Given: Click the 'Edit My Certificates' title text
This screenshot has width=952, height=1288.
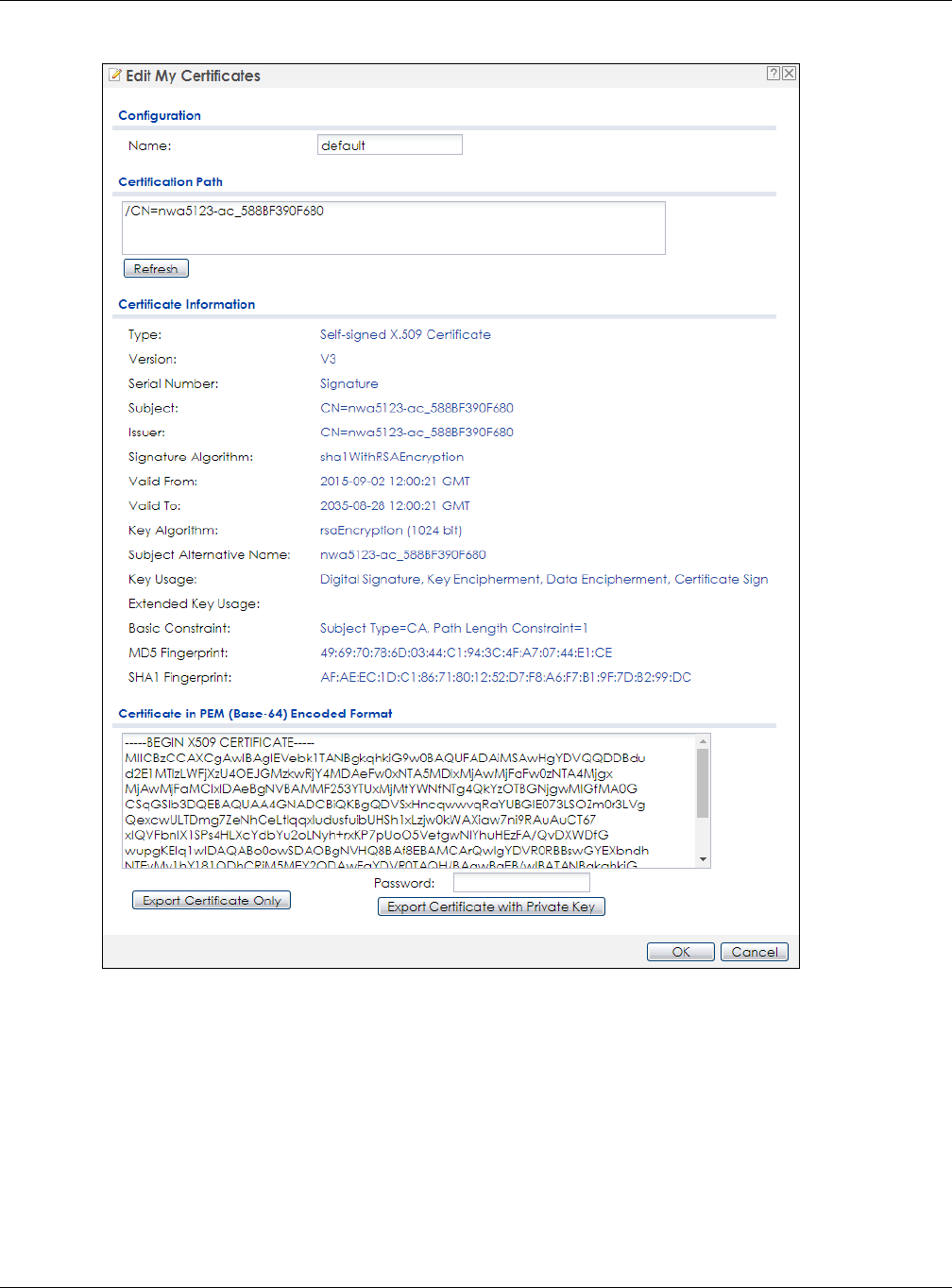Looking at the screenshot, I should click(193, 76).
